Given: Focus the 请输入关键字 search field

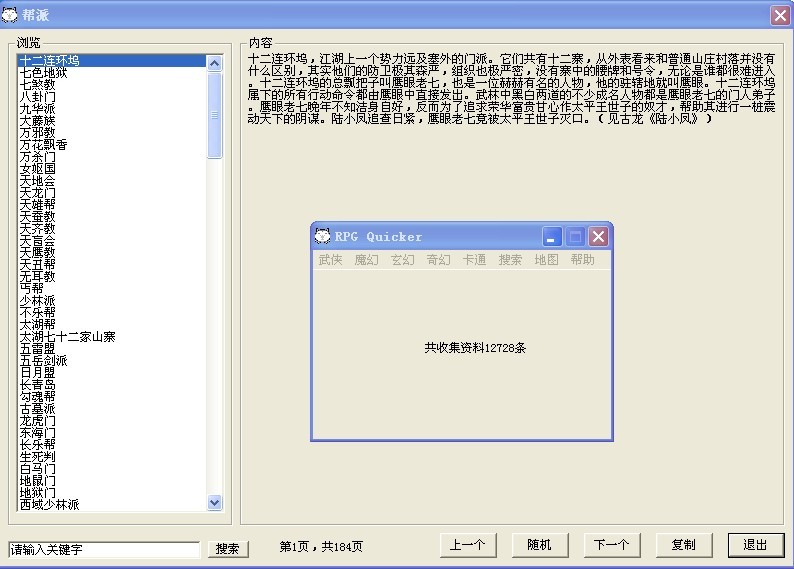Looking at the screenshot, I should [104, 550].
